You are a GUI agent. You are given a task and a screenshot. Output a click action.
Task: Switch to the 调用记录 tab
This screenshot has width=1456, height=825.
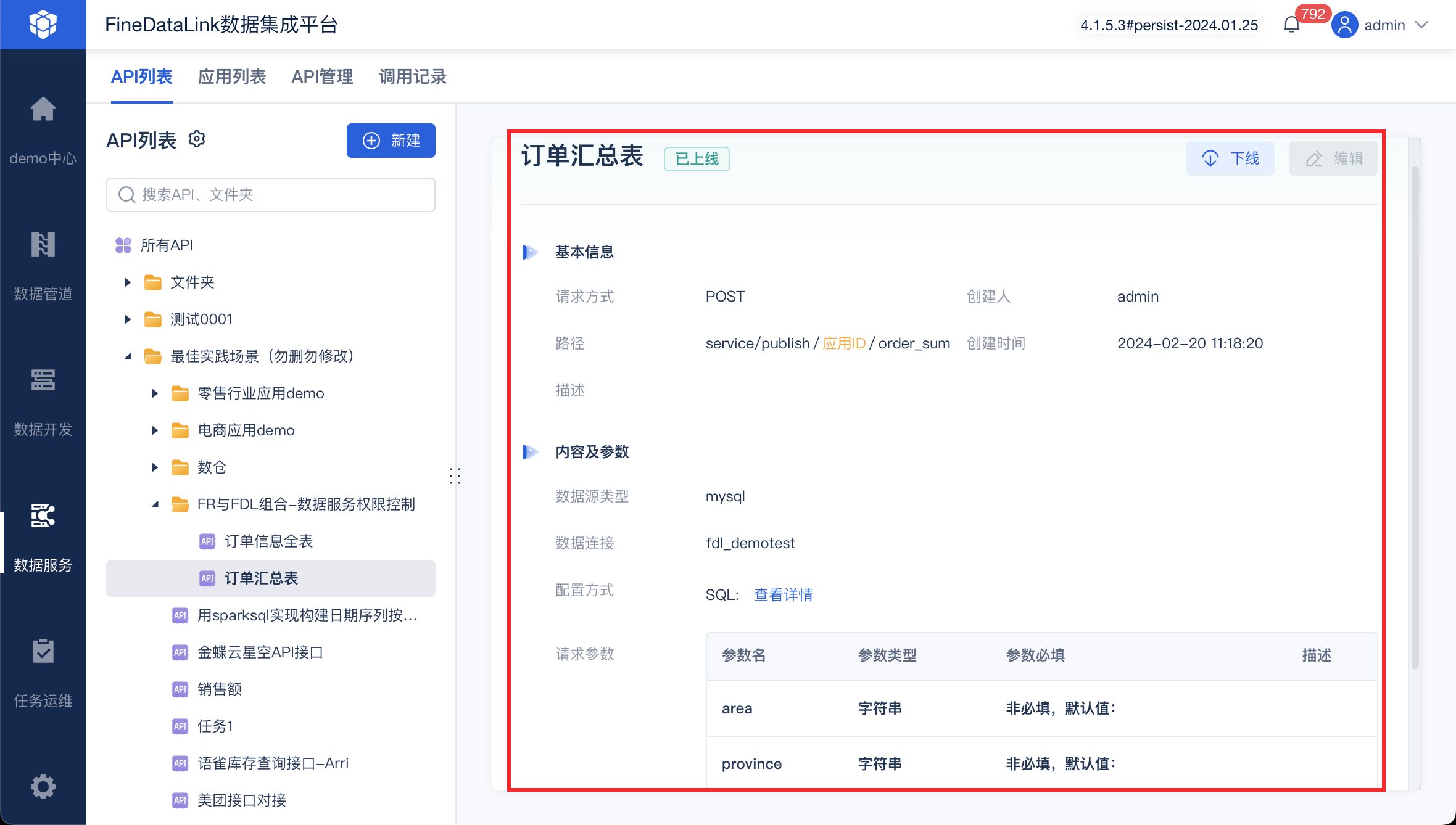point(412,77)
